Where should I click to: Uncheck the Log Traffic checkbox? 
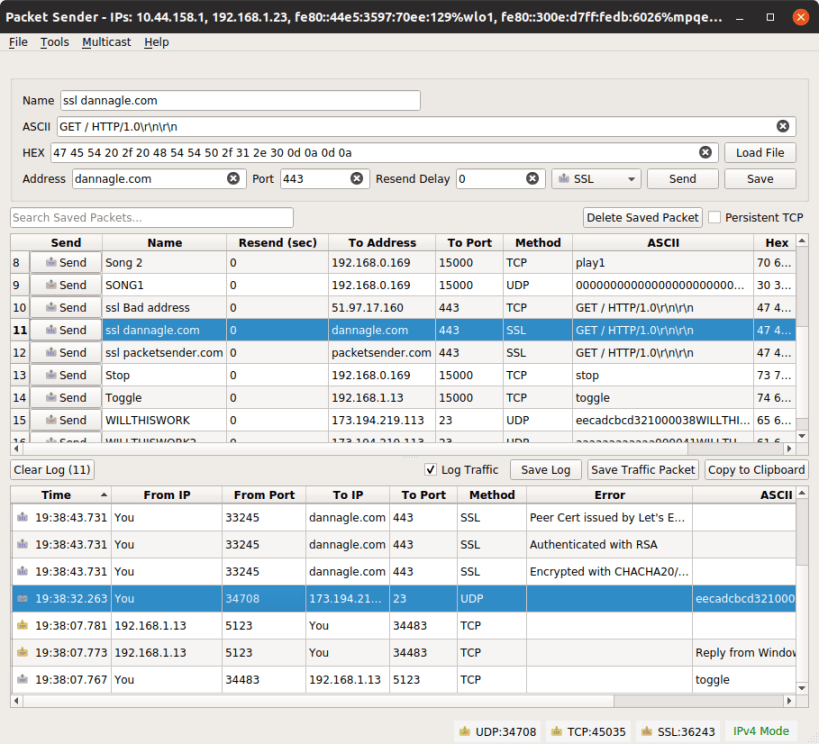pos(430,470)
